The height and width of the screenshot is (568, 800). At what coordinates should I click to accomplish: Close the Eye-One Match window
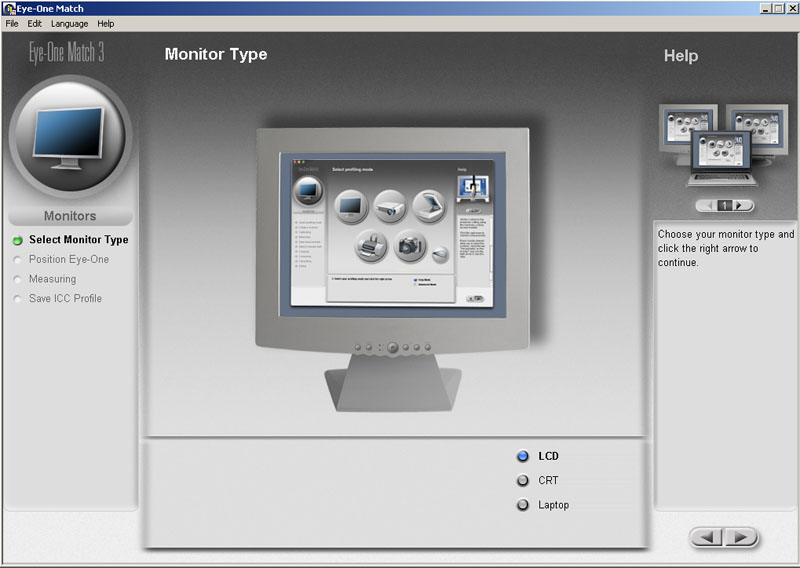coord(791,8)
